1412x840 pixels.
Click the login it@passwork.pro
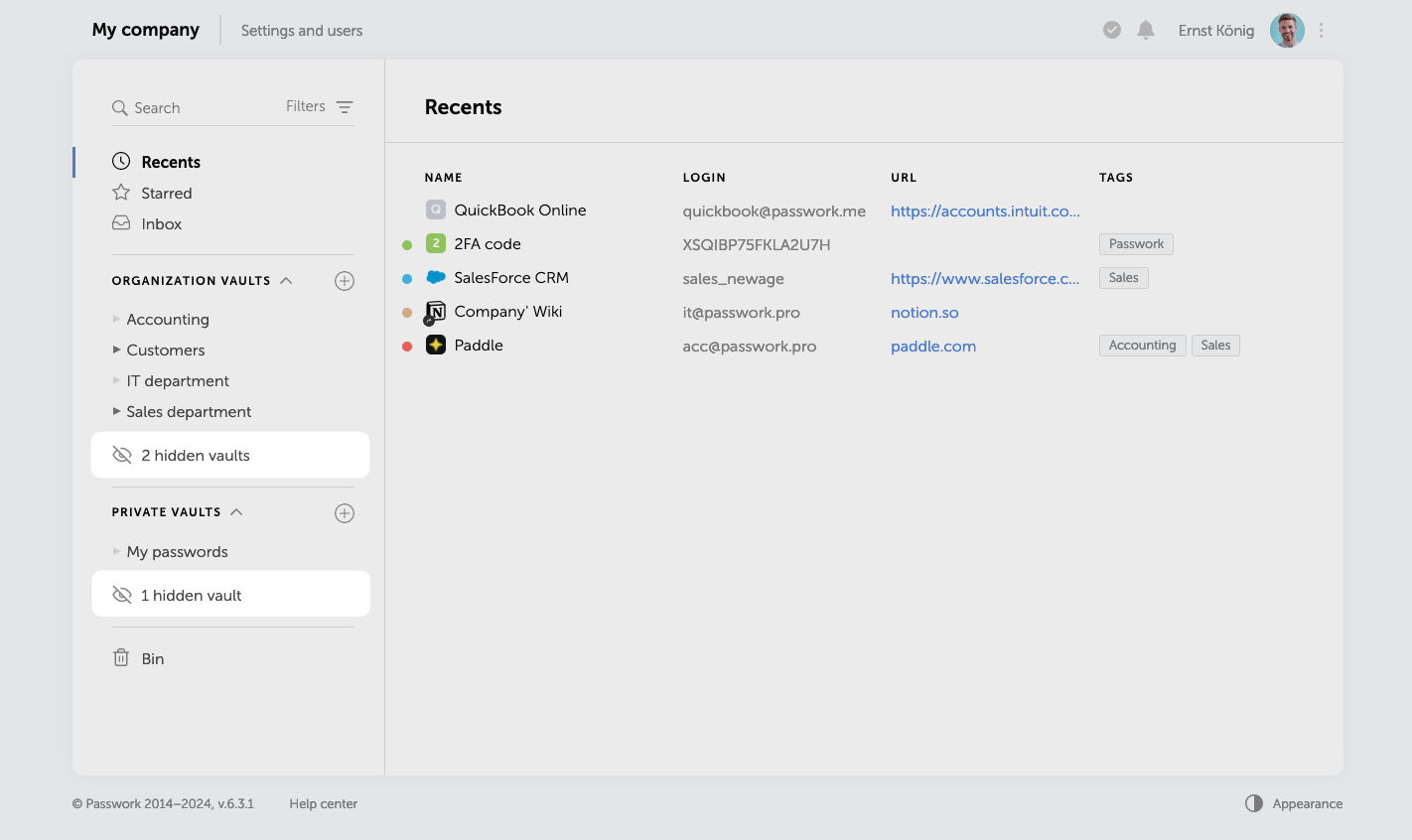click(x=742, y=312)
